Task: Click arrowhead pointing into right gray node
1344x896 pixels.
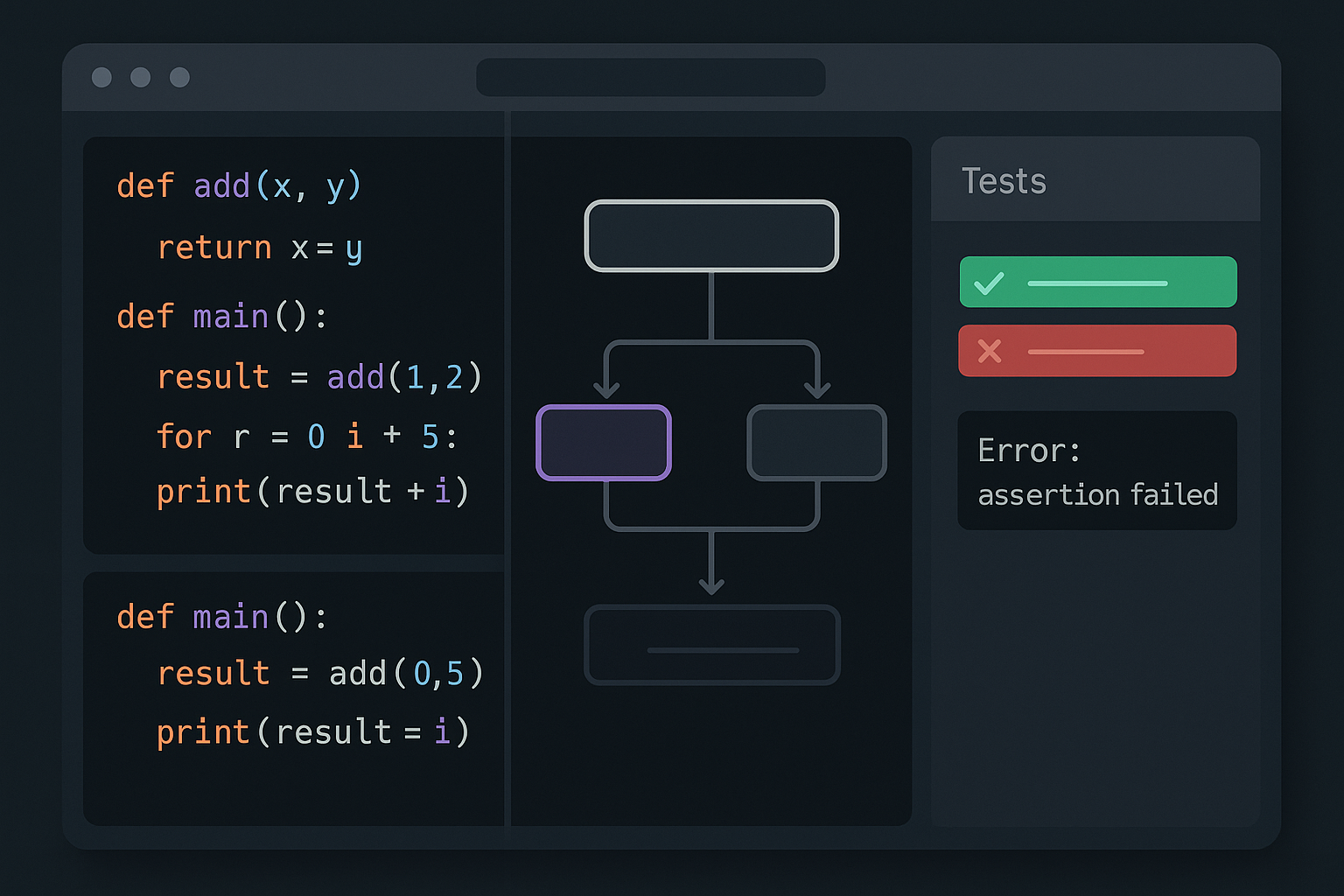Action: (817, 389)
